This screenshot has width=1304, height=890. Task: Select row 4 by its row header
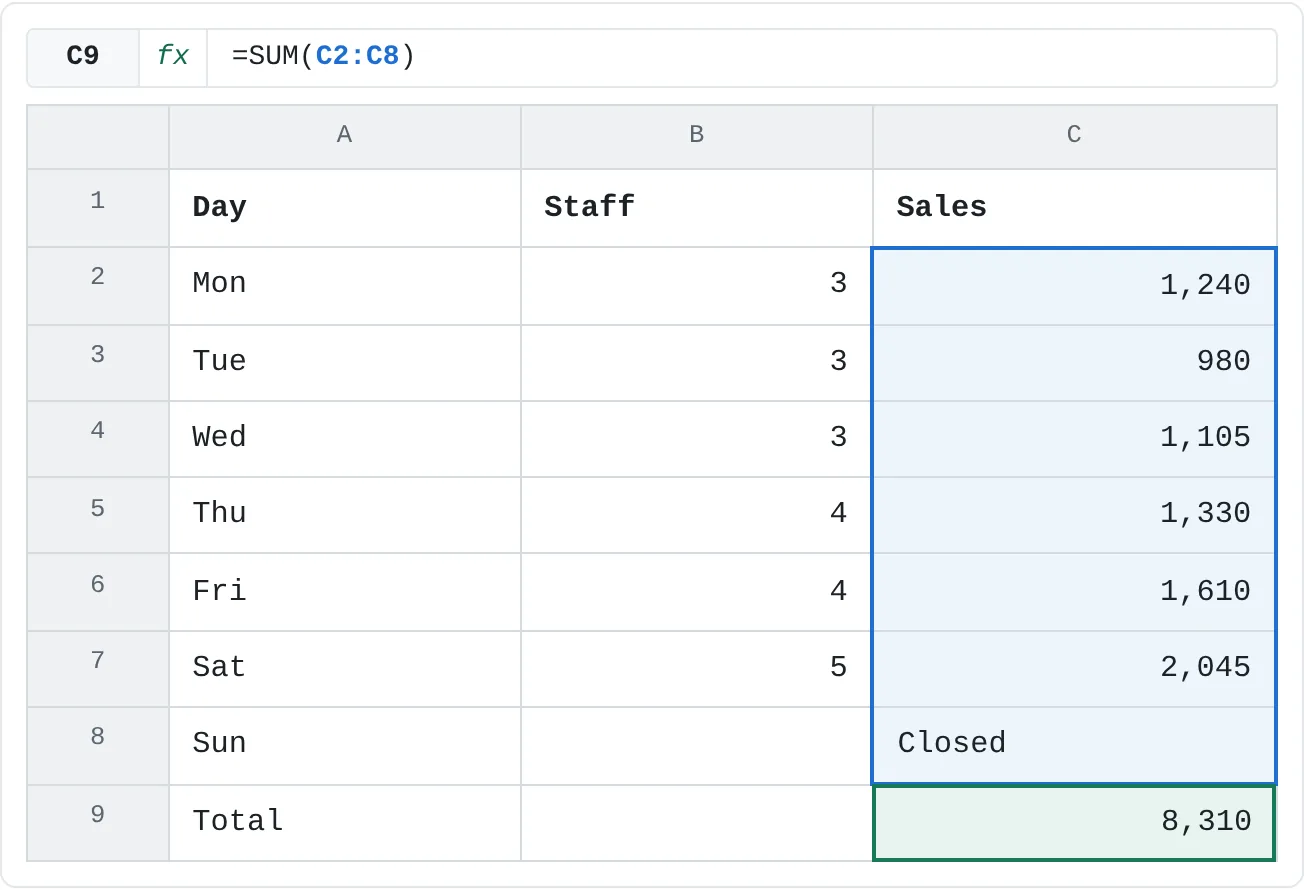click(x=98, y=439)
